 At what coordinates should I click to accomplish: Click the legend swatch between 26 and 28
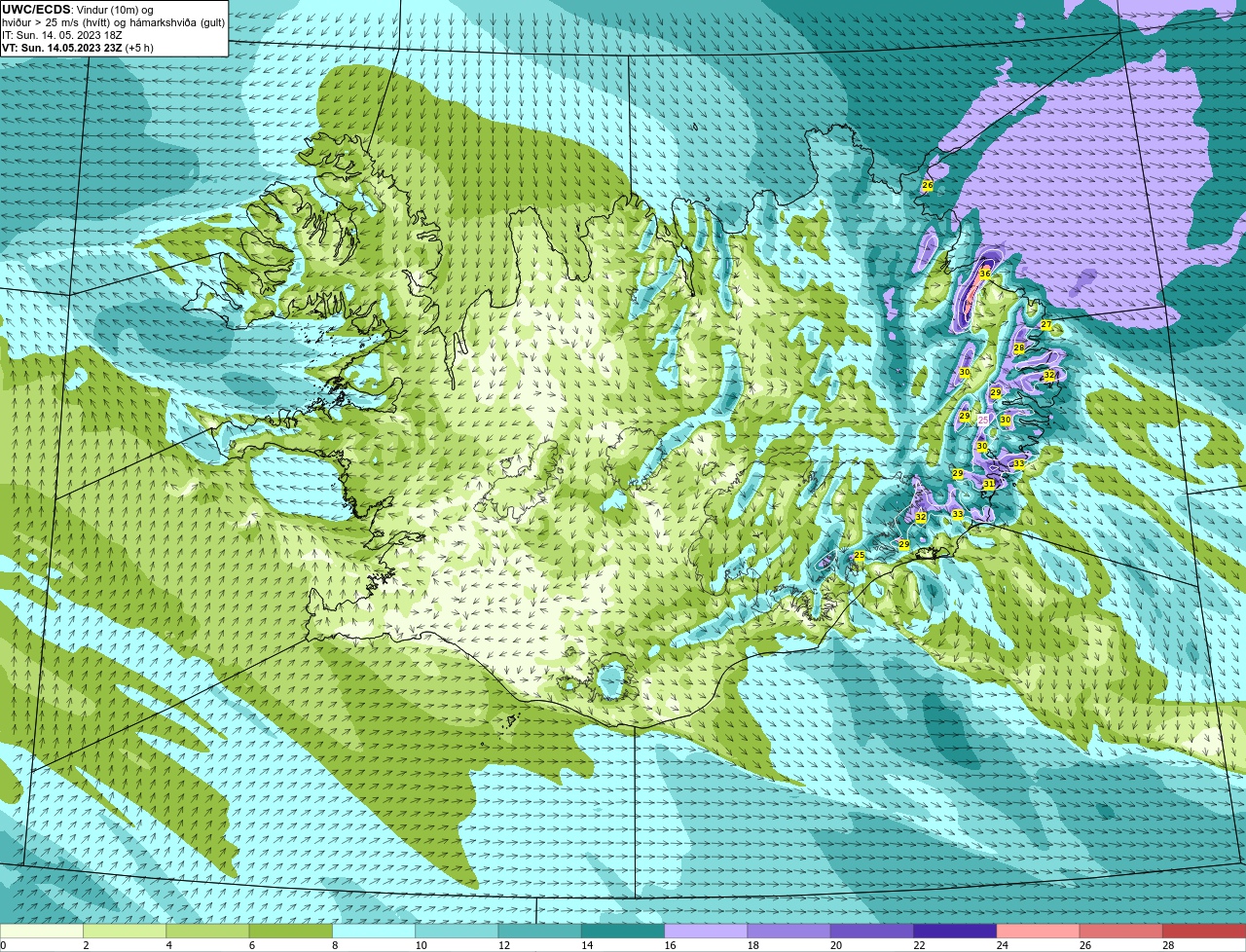point(1121,931)
